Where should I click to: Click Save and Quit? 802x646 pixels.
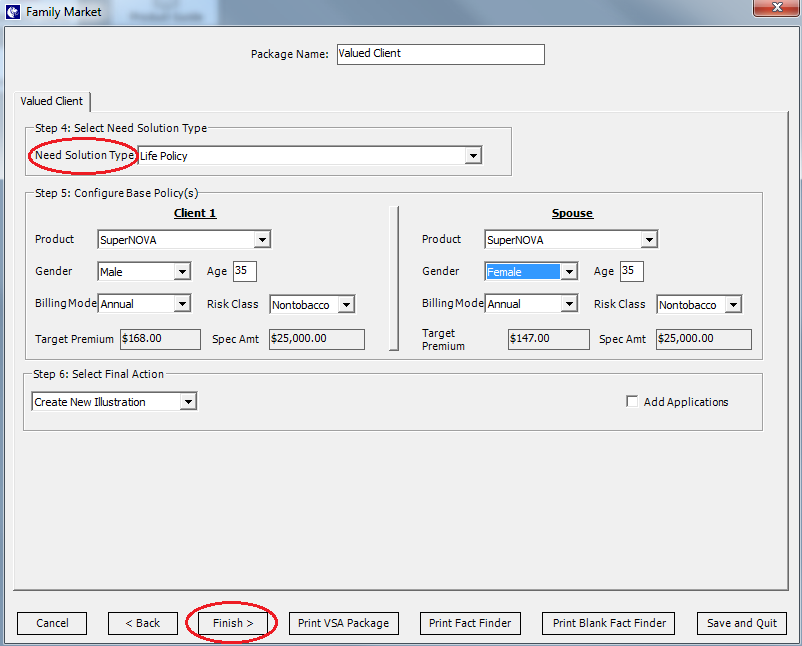click(x=742, y=623)
